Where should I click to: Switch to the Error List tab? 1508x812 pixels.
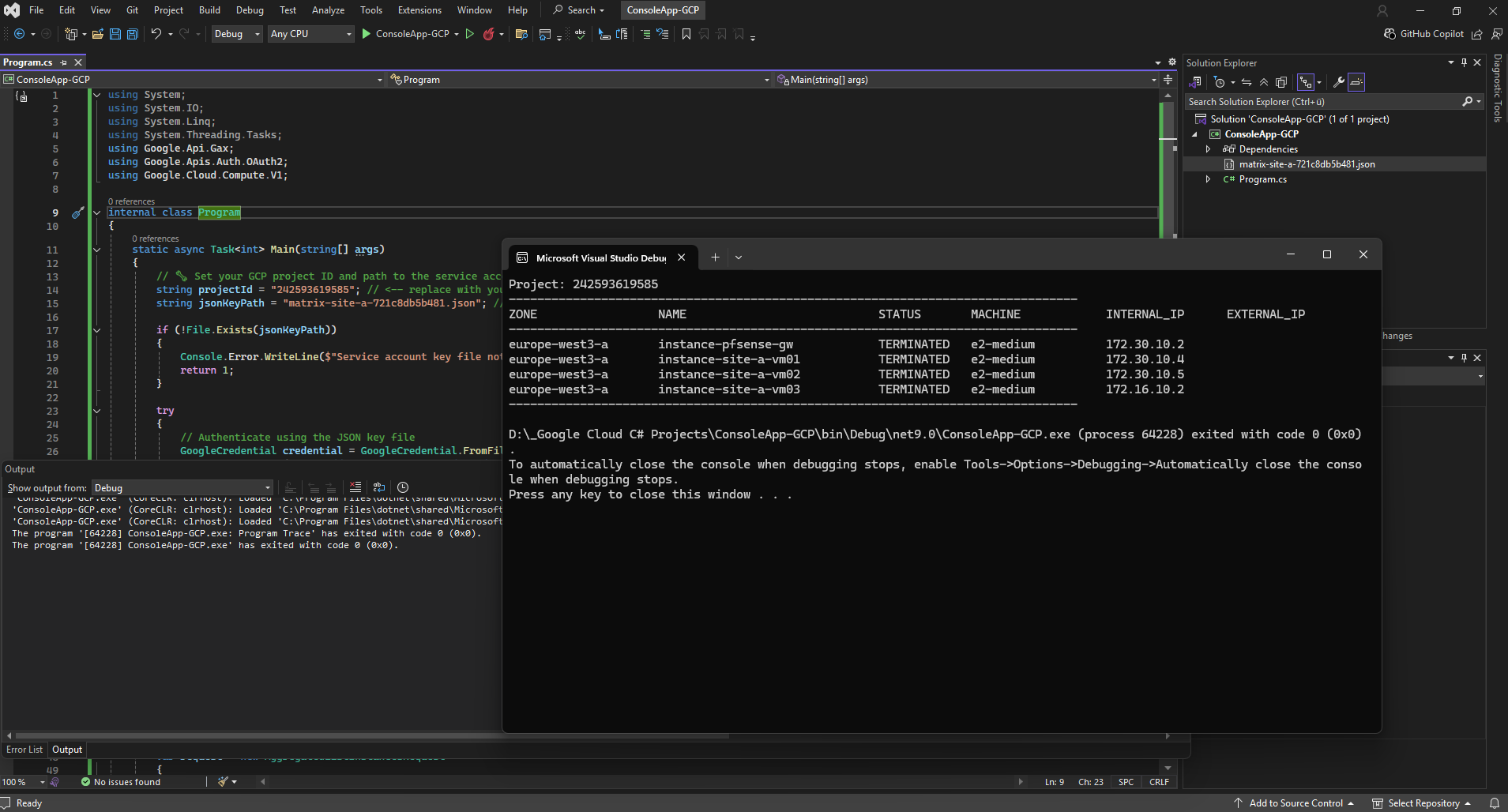pyautogui.click(x=24, y=750)
